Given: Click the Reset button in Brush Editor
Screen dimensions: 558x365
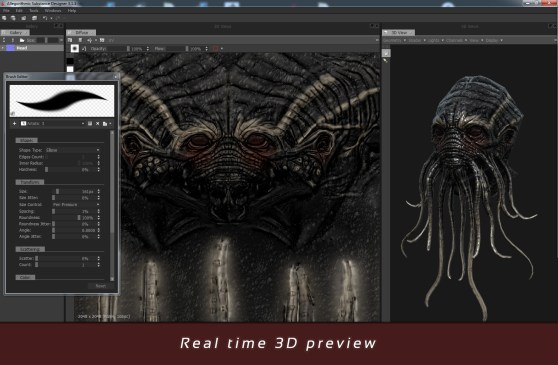Looking at the screenshot, I should [x=101, y=286].
